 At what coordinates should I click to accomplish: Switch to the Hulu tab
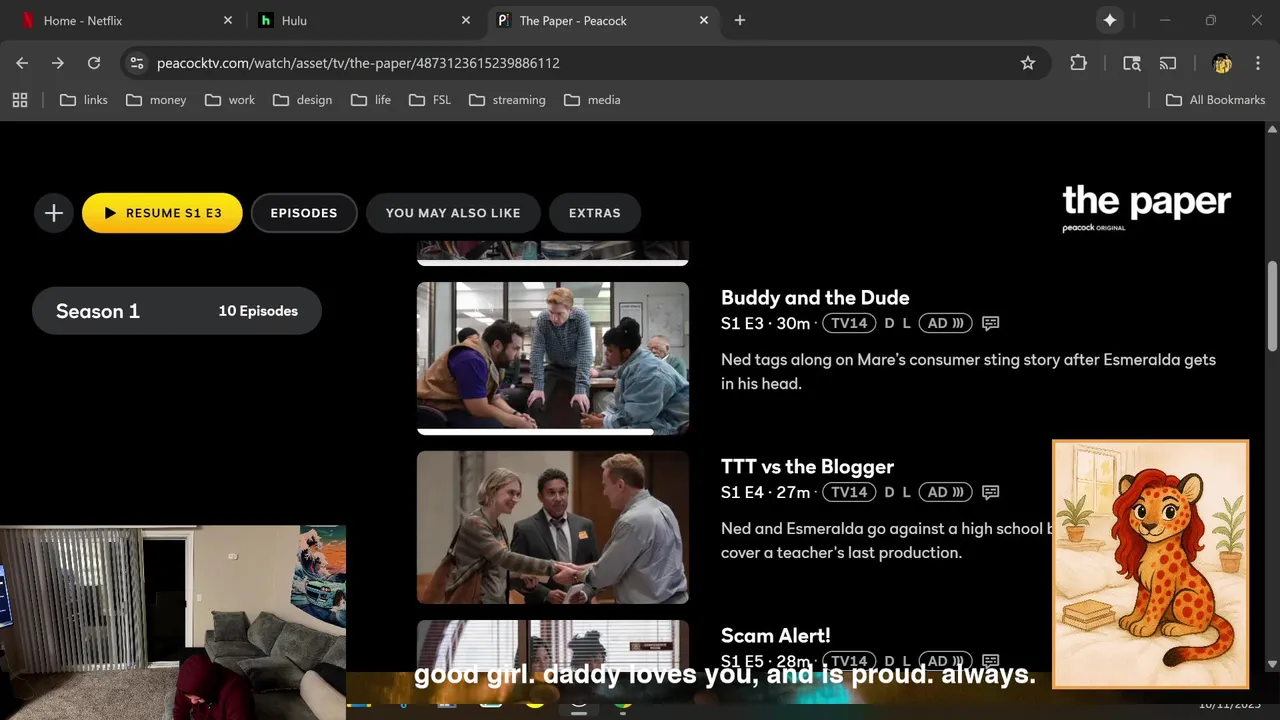[364, 20]
